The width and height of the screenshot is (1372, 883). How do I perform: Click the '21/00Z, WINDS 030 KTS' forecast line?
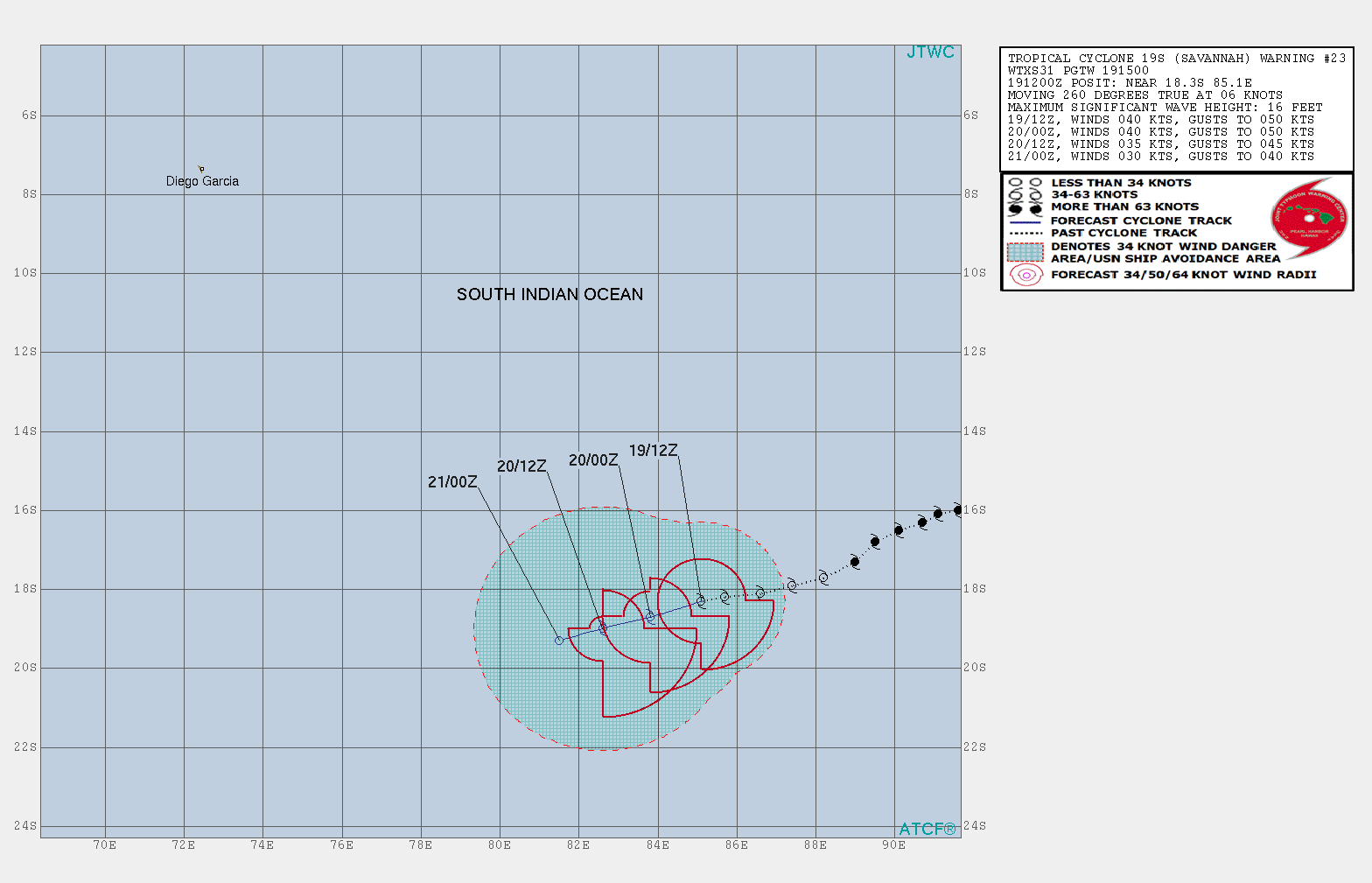[x=1161, y=157]
